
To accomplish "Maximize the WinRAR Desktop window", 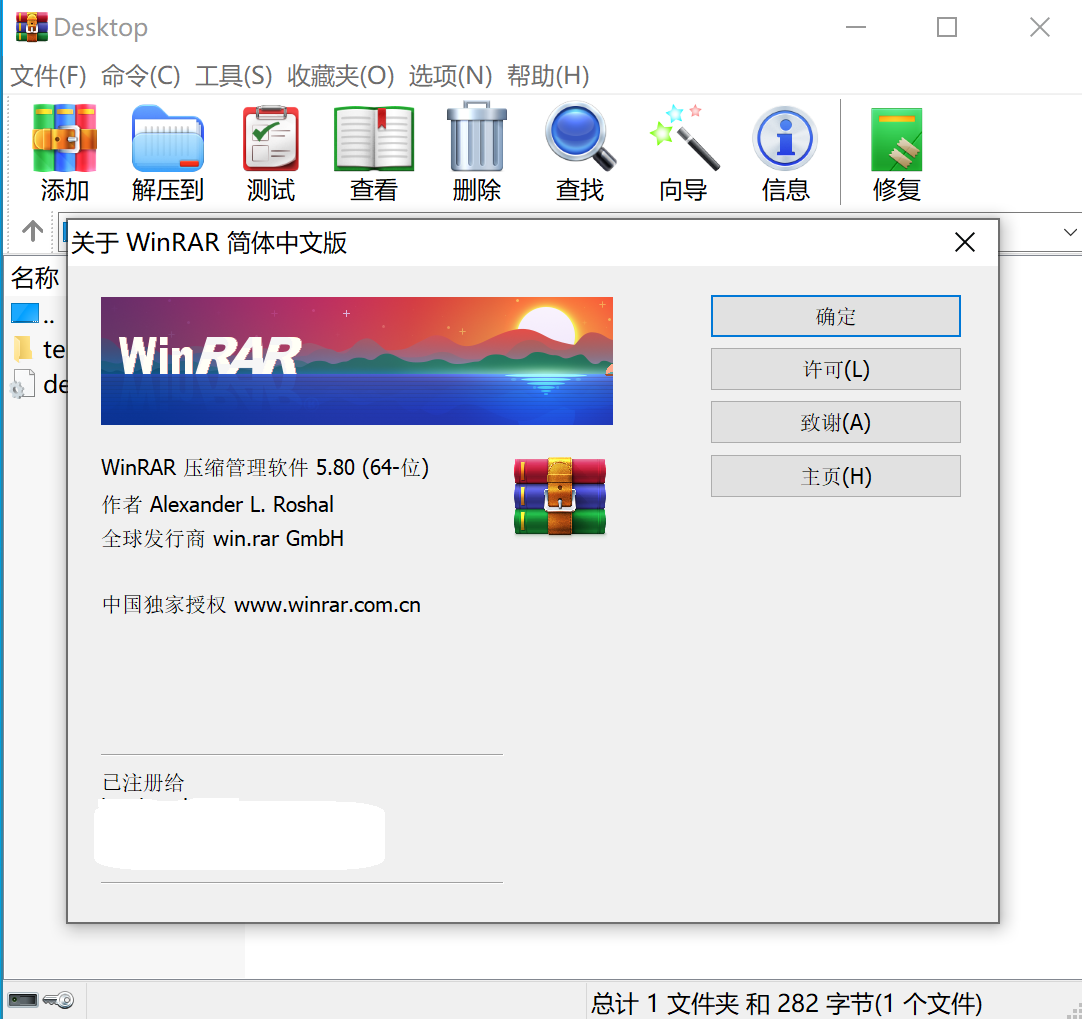I will [947, 27].
